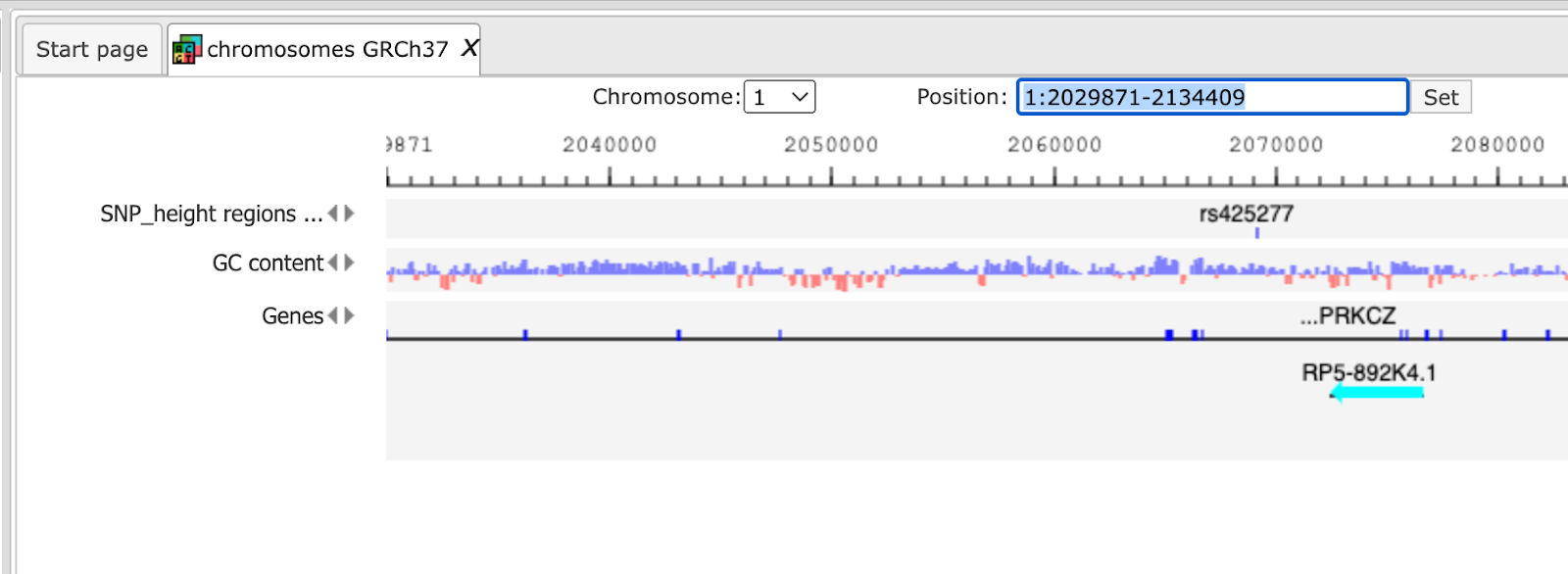Click the GC content track label
Image resolution: width=1568 pixels, height=574 pixels.
pyautogui.click(x=268, y=263)
